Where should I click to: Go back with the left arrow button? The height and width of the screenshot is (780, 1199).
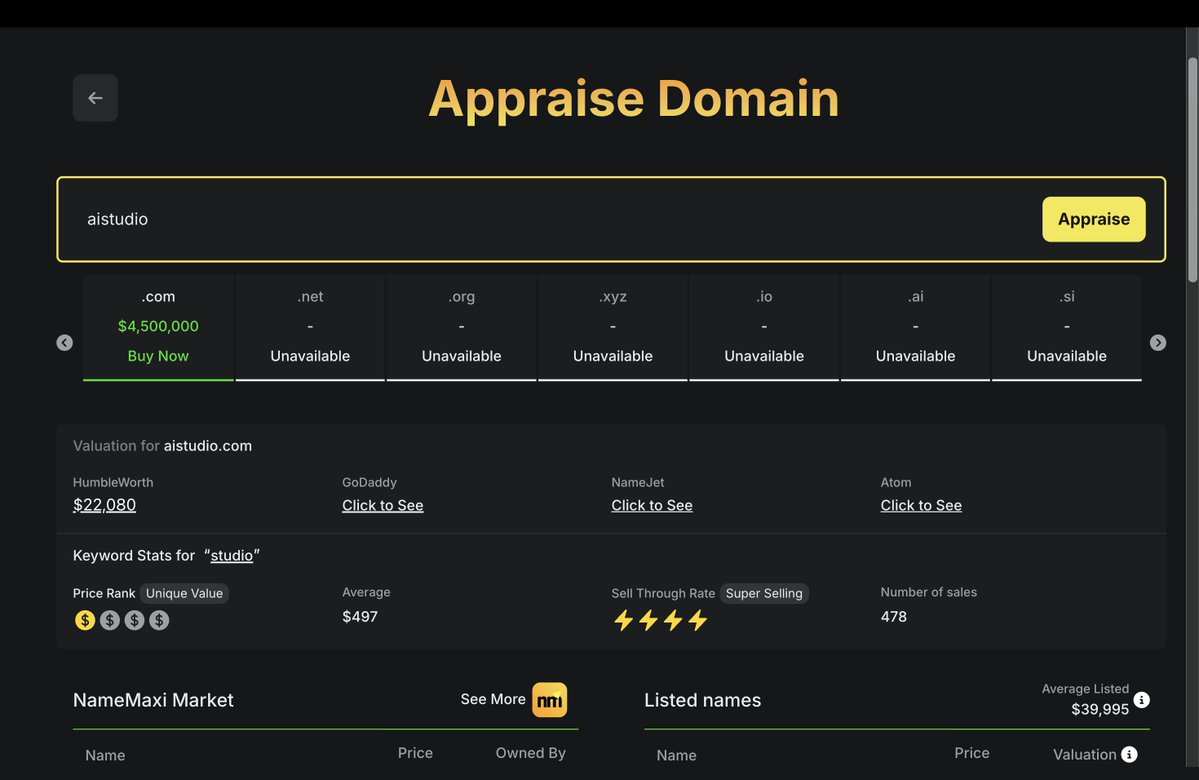click(x=95, y=98)
